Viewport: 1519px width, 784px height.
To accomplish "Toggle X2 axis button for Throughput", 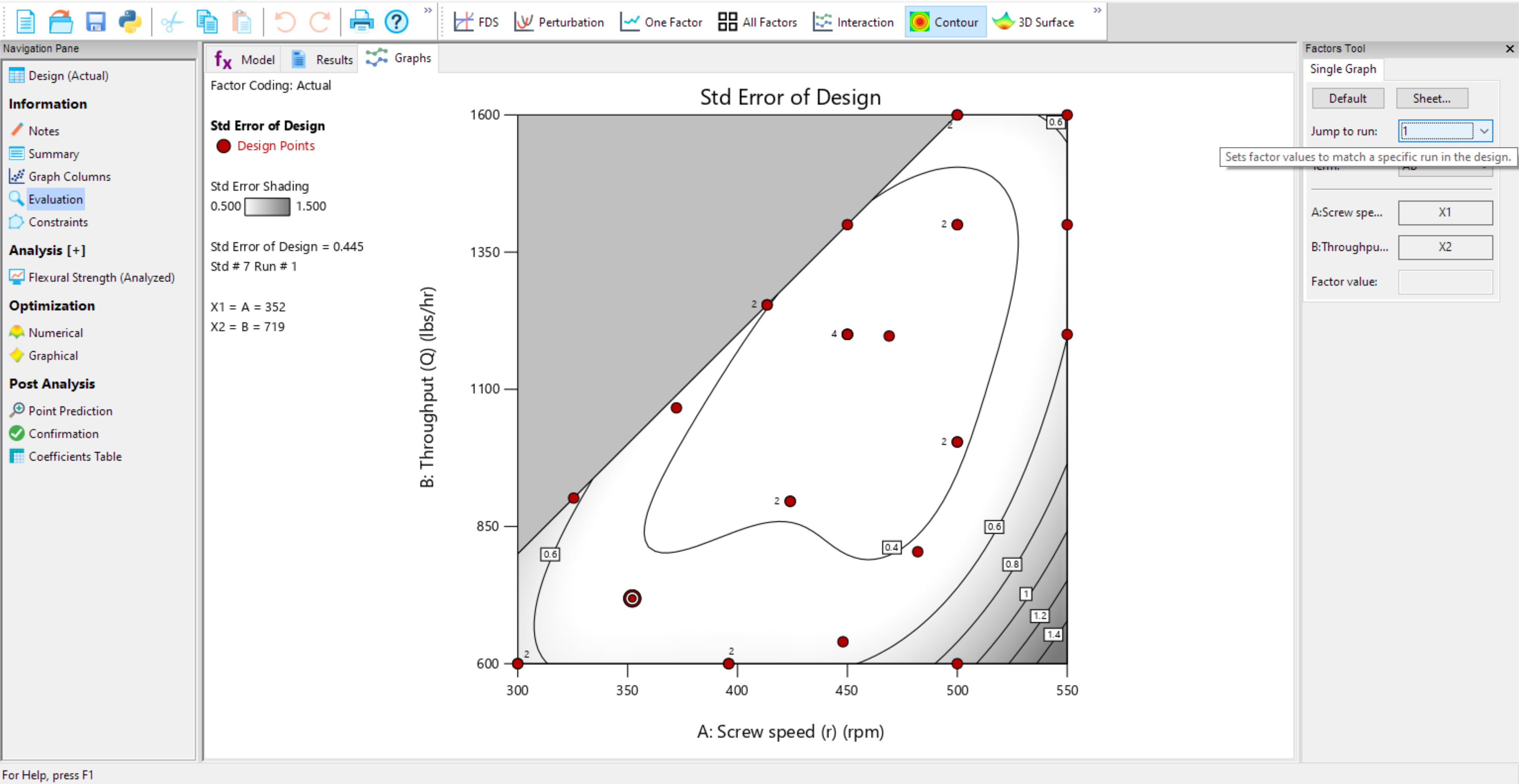I will pyautogui.click(x=1445, y=247).
